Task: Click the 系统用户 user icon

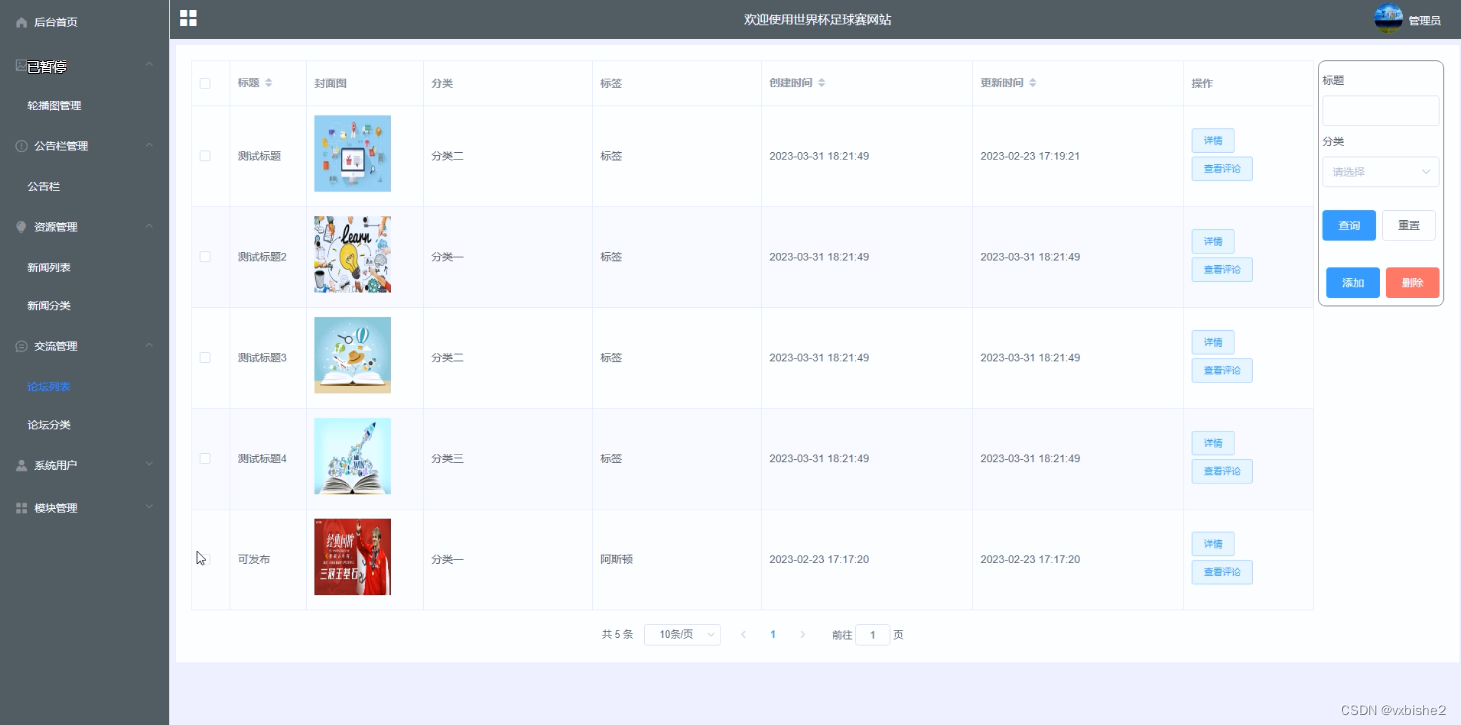Action: (21, 463)
